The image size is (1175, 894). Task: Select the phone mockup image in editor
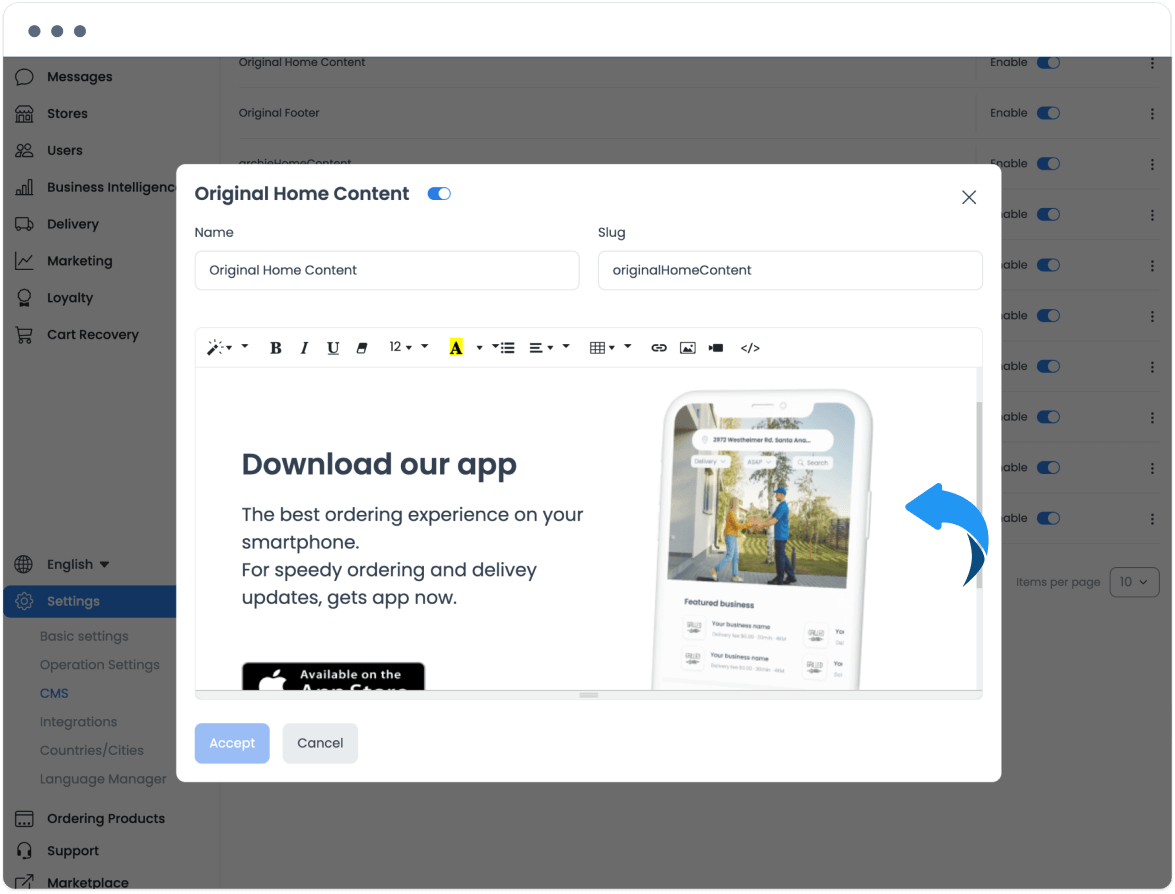(x=764, y=540)
